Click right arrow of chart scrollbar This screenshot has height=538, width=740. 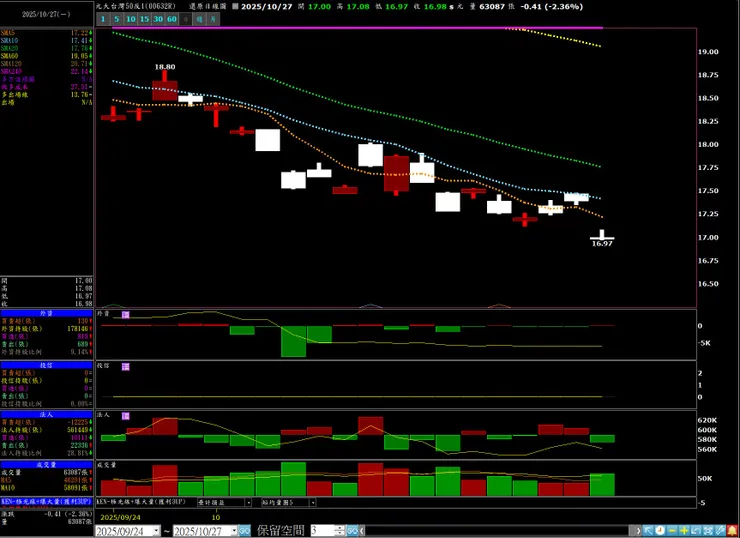pyautogui.click(x=638, y=531)
